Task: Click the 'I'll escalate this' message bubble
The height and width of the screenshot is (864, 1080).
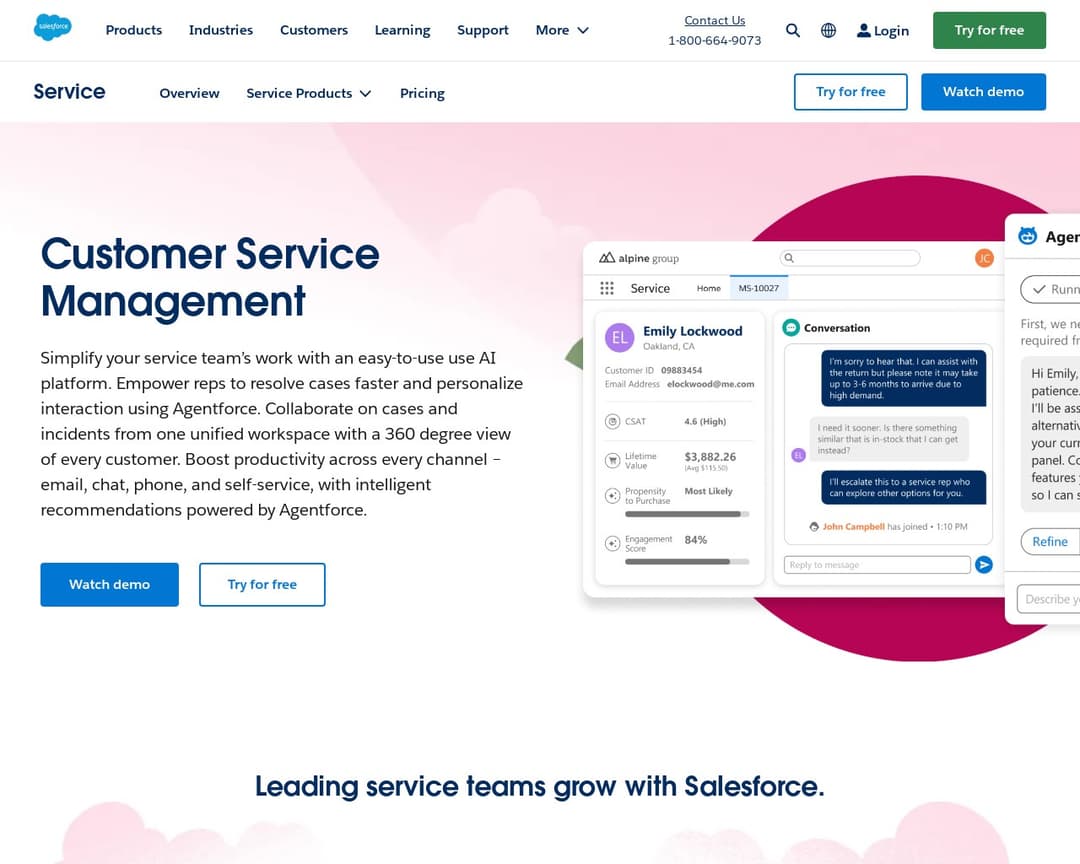Action: (903, 487)
